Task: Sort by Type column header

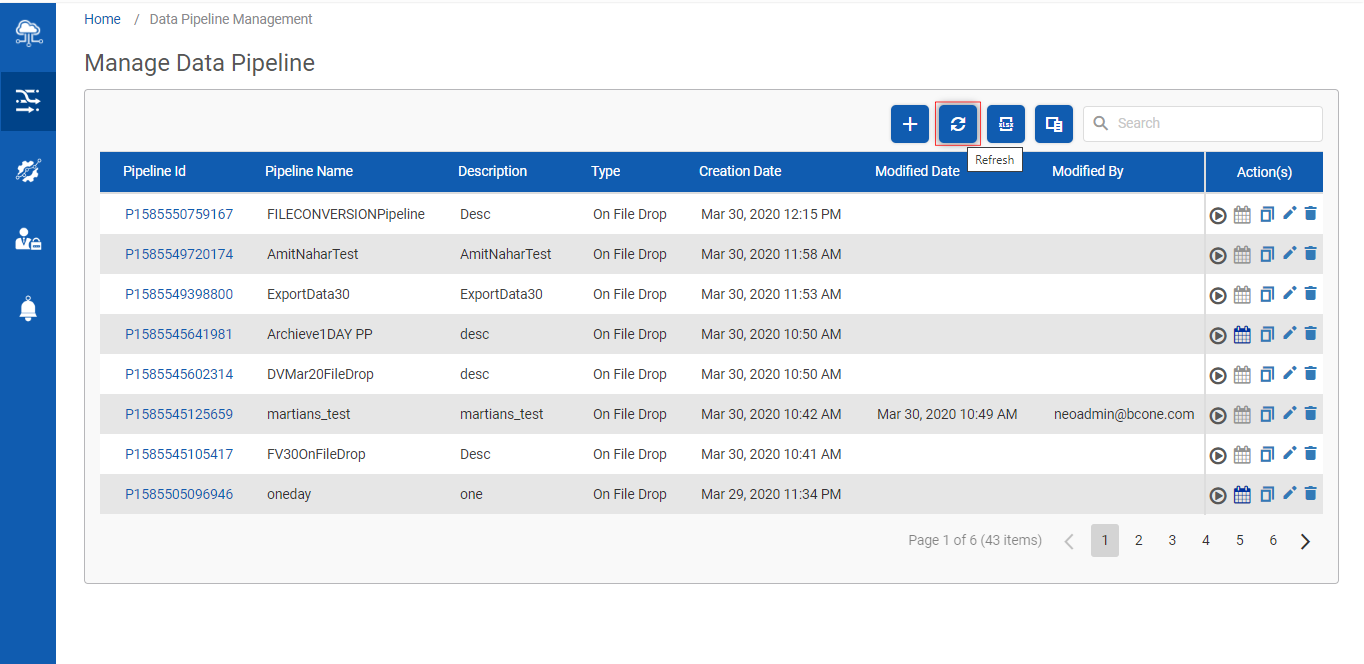Action: point(605,171)
